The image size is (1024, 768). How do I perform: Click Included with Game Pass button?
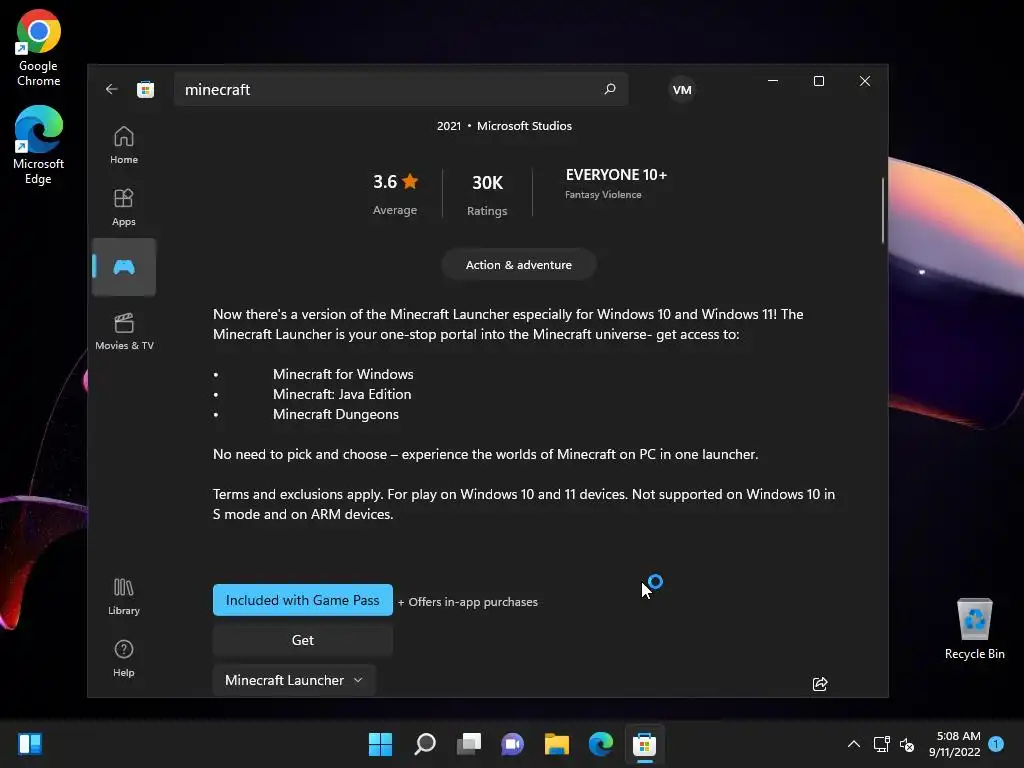pyautogui.click(x=302, y=600)
